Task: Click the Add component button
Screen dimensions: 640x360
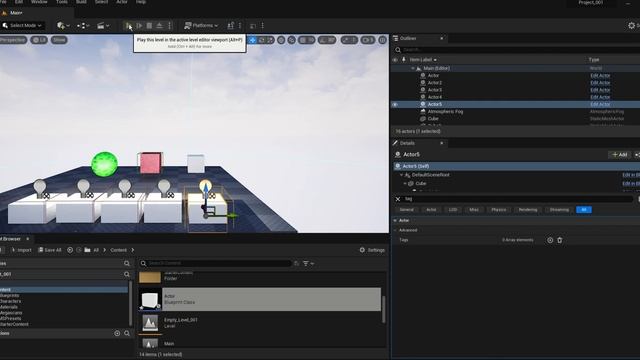Action: click(x=620, y=155)
